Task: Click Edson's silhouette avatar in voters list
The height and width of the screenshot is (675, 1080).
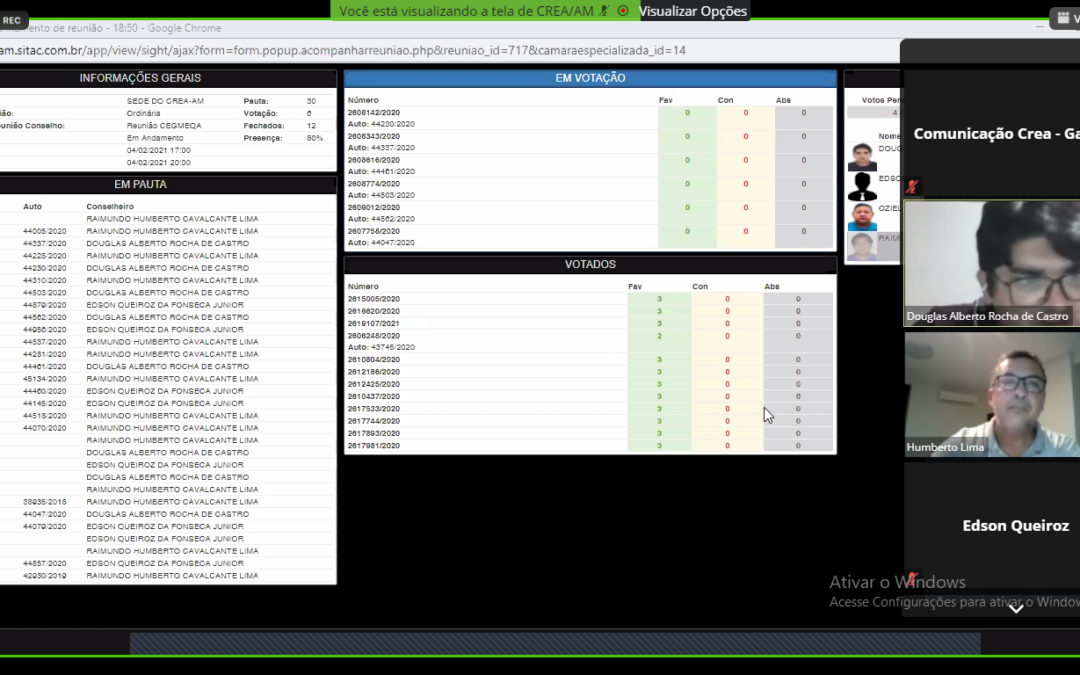Action: click(x=862, y=187)
